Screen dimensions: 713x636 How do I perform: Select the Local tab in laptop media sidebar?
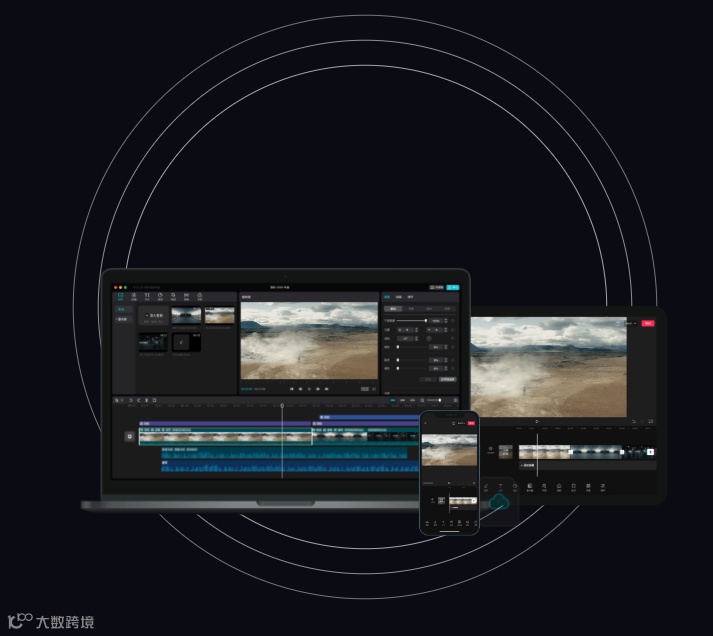[122, 309]
